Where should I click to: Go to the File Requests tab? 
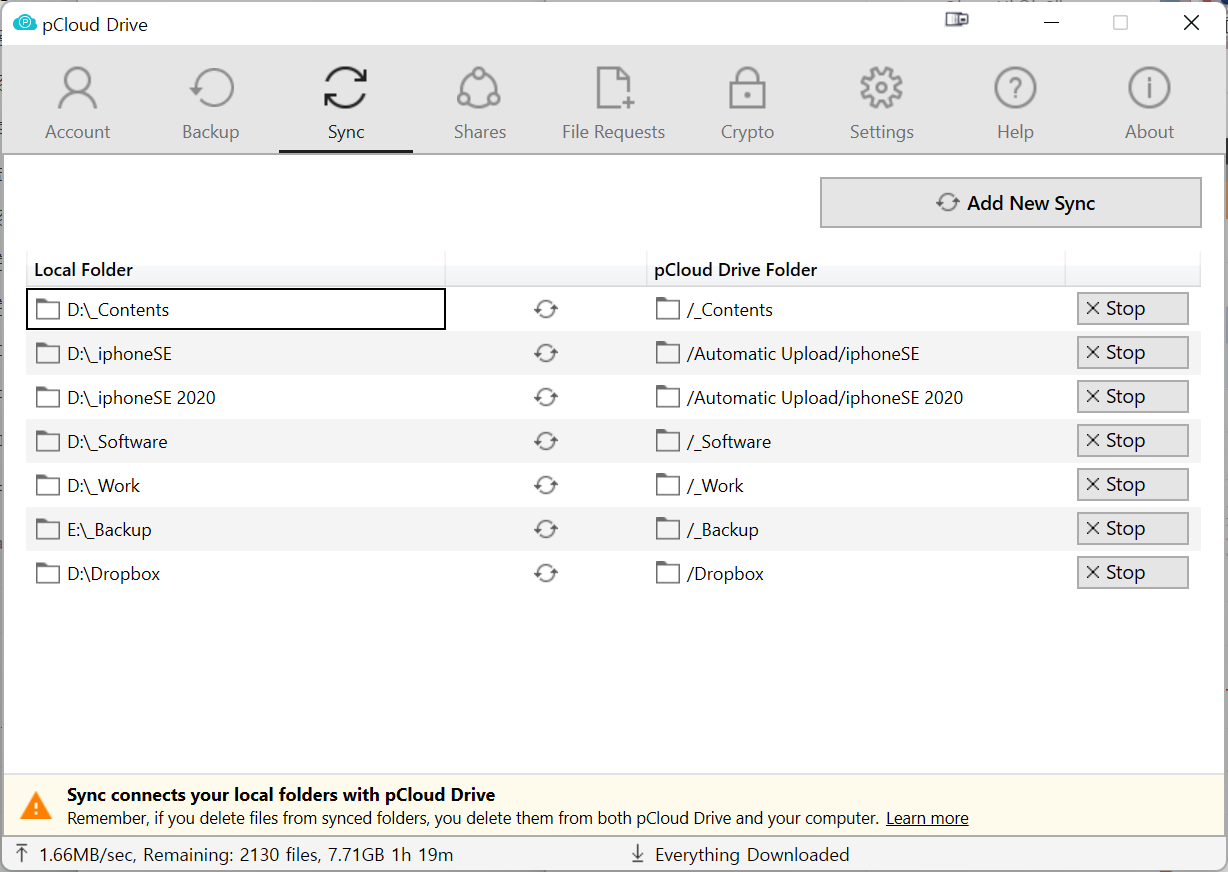click(613, 103)
